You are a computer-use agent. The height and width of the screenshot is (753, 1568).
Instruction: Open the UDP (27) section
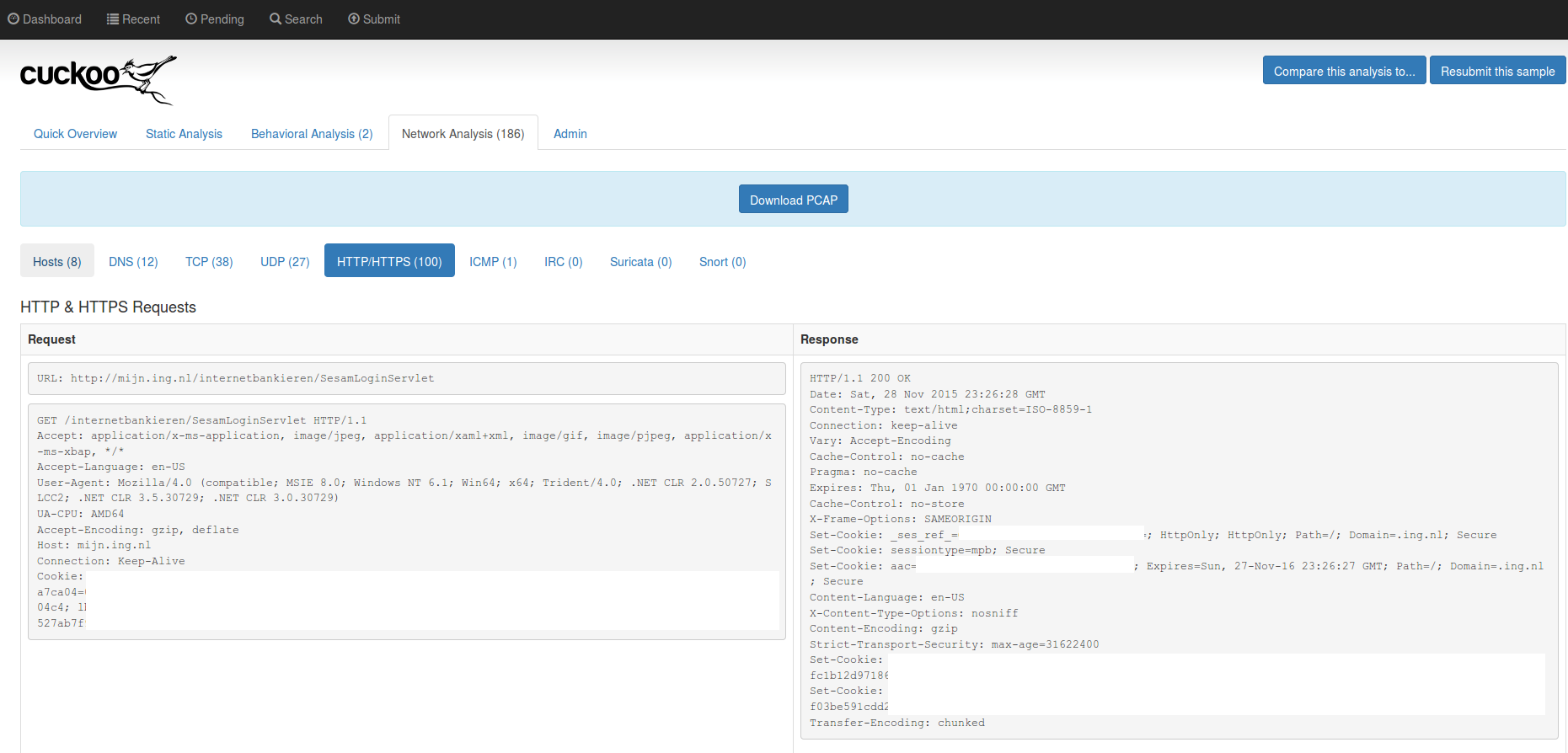(285, 261)
